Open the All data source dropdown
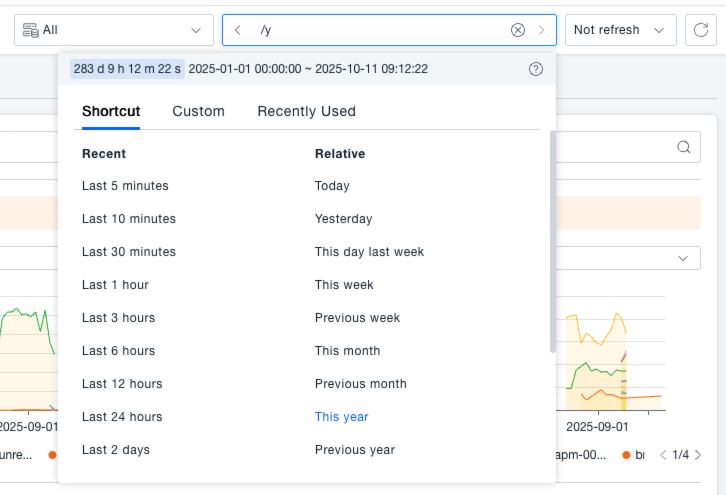 (114, 30)
